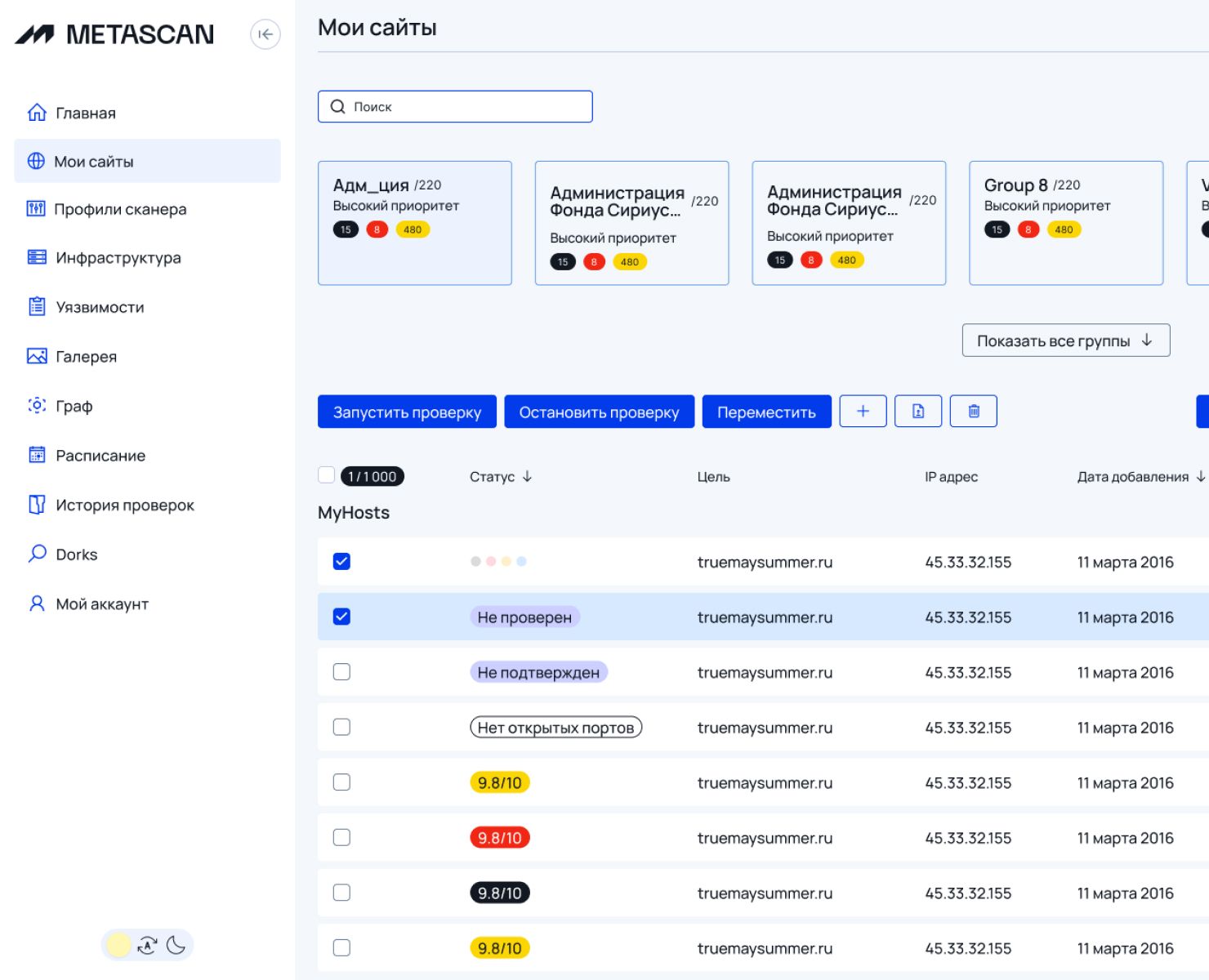Screen dimensions: 1209x980
Task: Switch to light theme sun icon
Action: 118,945
